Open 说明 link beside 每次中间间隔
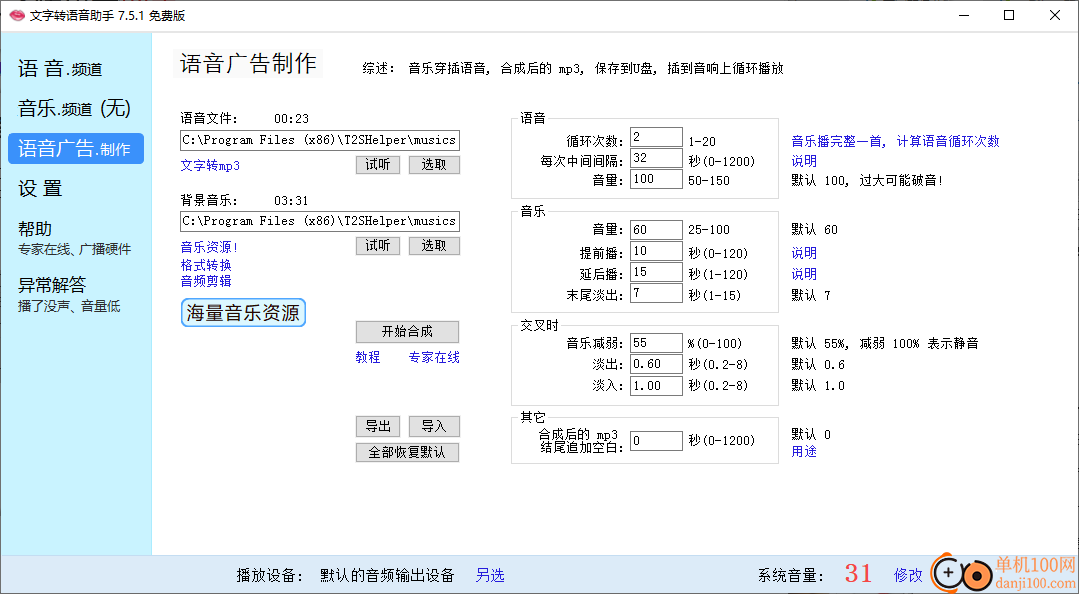 tap(804, 161)
